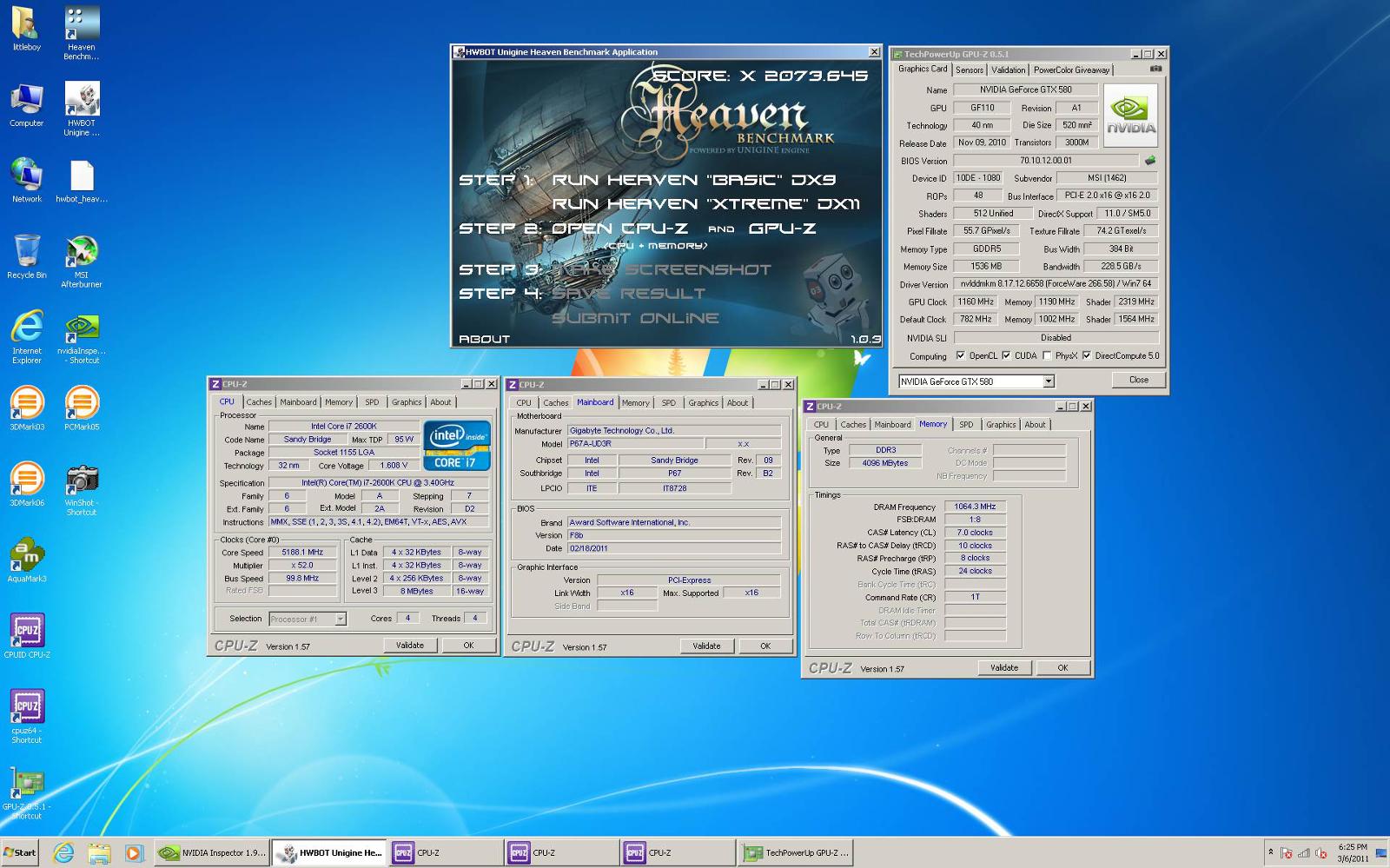
Task: Click GPU-Z screenshot camera icon
Action: (1155, 69)
